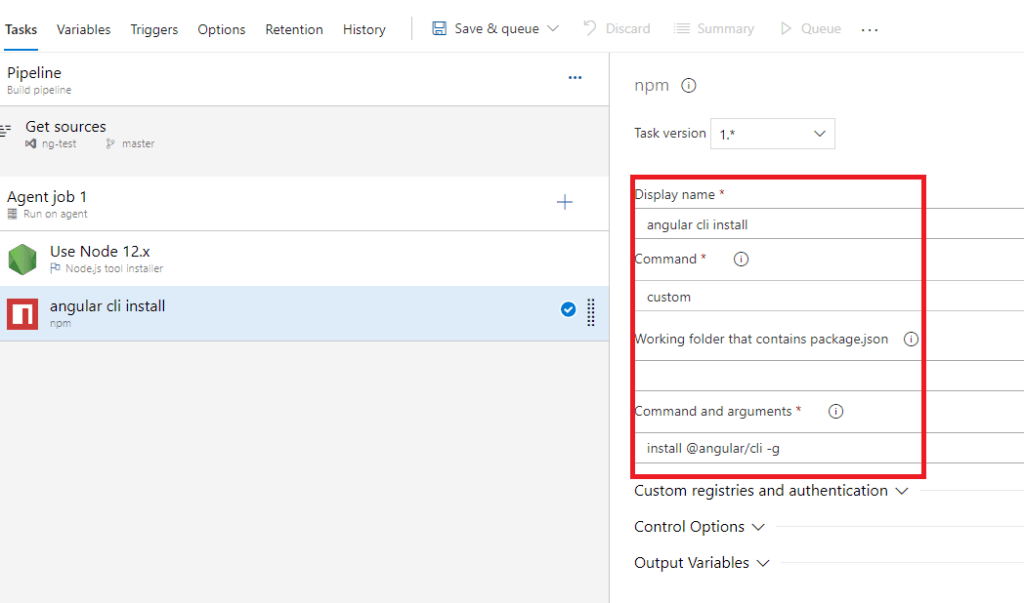Click the Summary button
Screen dimensions: 1024x603
click(714, 29)
